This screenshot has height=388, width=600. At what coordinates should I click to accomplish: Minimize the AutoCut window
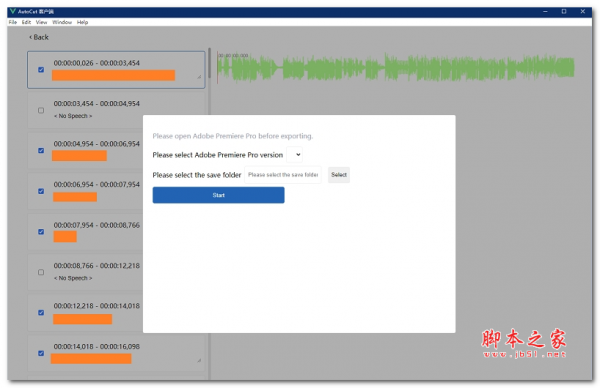545,11
